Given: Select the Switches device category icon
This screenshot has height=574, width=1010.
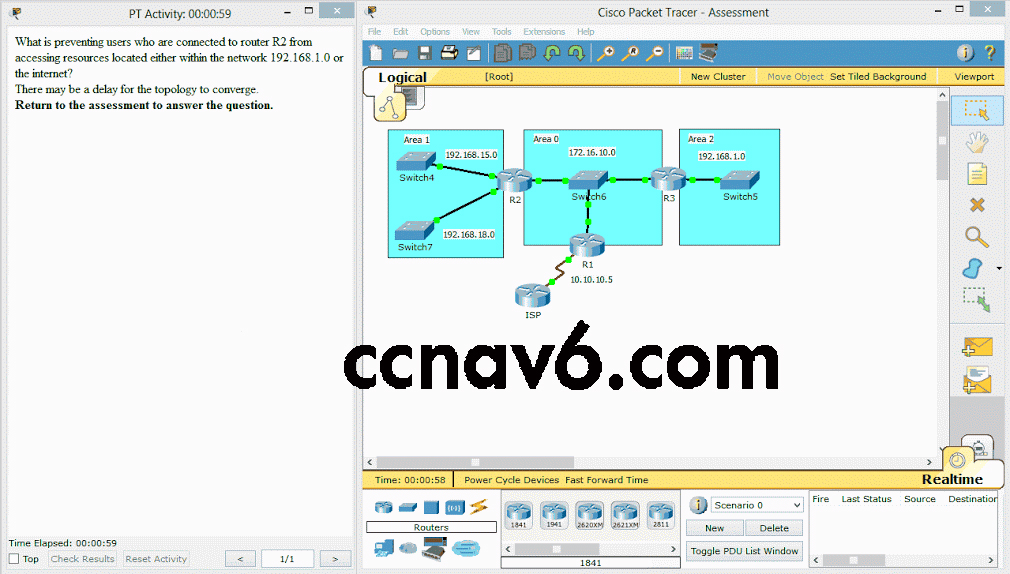Looking at the screenshot, I should coord(408,508).
